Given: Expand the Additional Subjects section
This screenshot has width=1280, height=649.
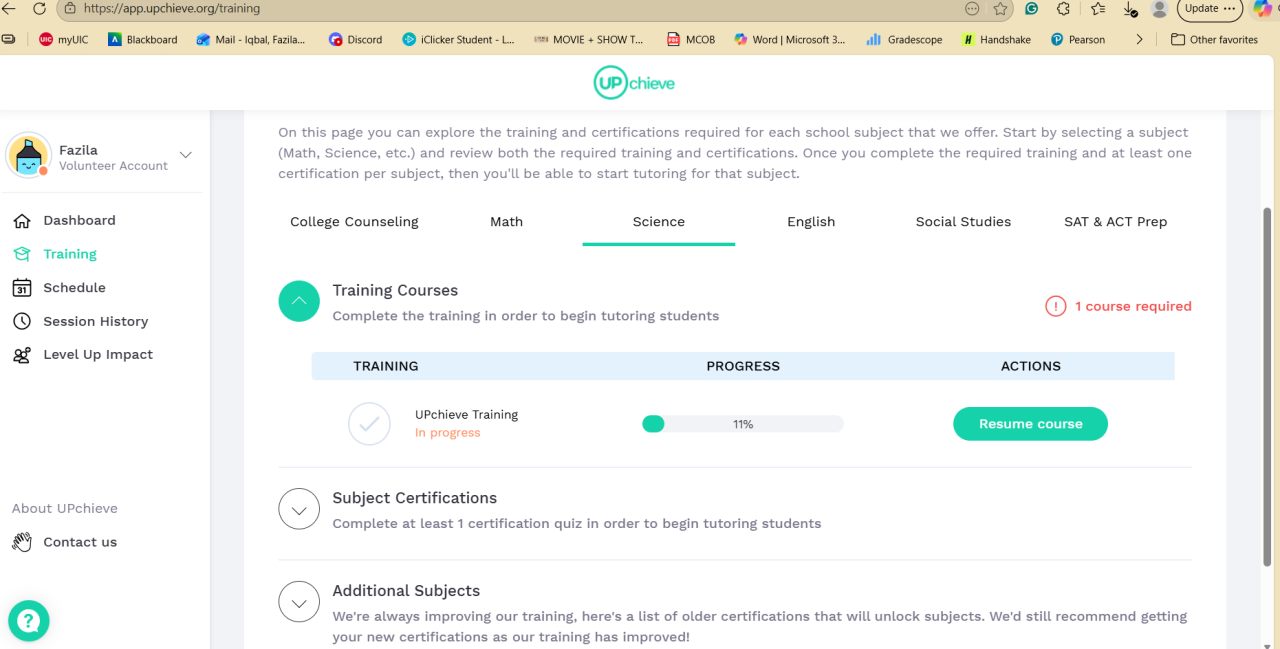Looking at the screenshot, I should click(x=298, y=602).
